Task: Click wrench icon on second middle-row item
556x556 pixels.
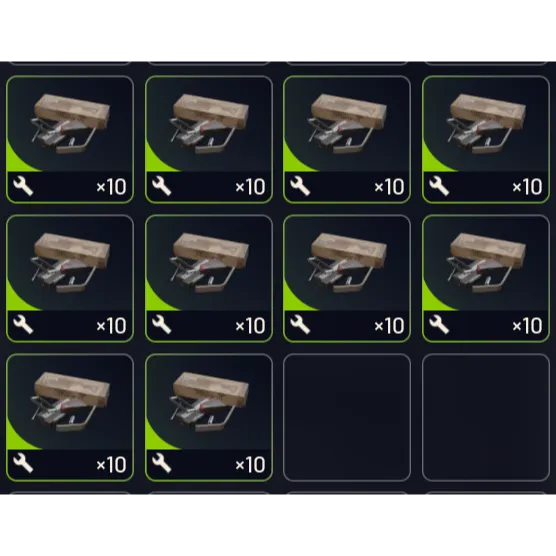Action: 162,325
